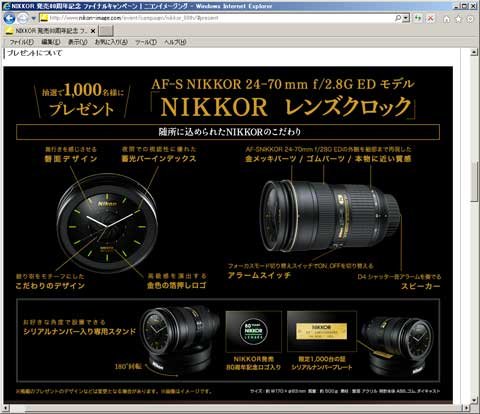
Task: Click the horizontal scrollbar left arrow
Action: point(6,408)
